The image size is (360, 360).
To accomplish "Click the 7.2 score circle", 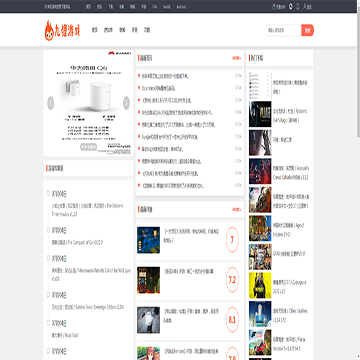I will tap(232, 280).
